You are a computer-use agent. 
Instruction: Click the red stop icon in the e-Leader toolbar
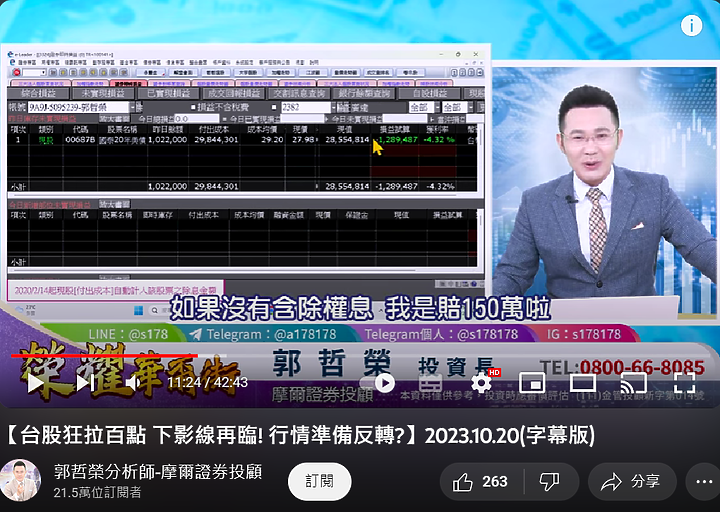click(16, 73)
